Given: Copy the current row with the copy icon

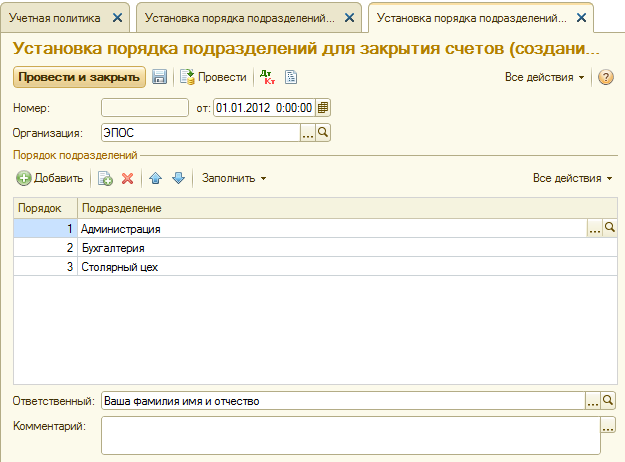Looking at the screenshot, I should click(x=105, y=178).
